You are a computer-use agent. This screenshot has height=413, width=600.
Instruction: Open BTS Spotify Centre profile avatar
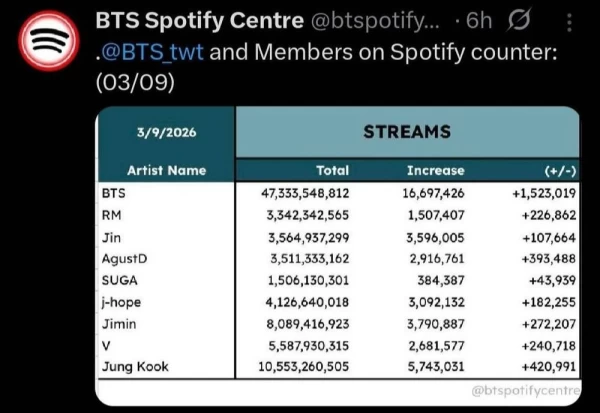click(x=49, y=41)
